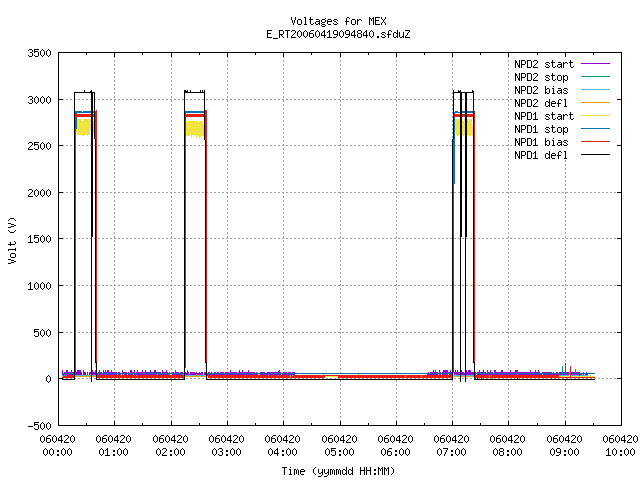The image size is (640, 480).
Task: Click the purple NPD2 start legend line
Action: 595,64
